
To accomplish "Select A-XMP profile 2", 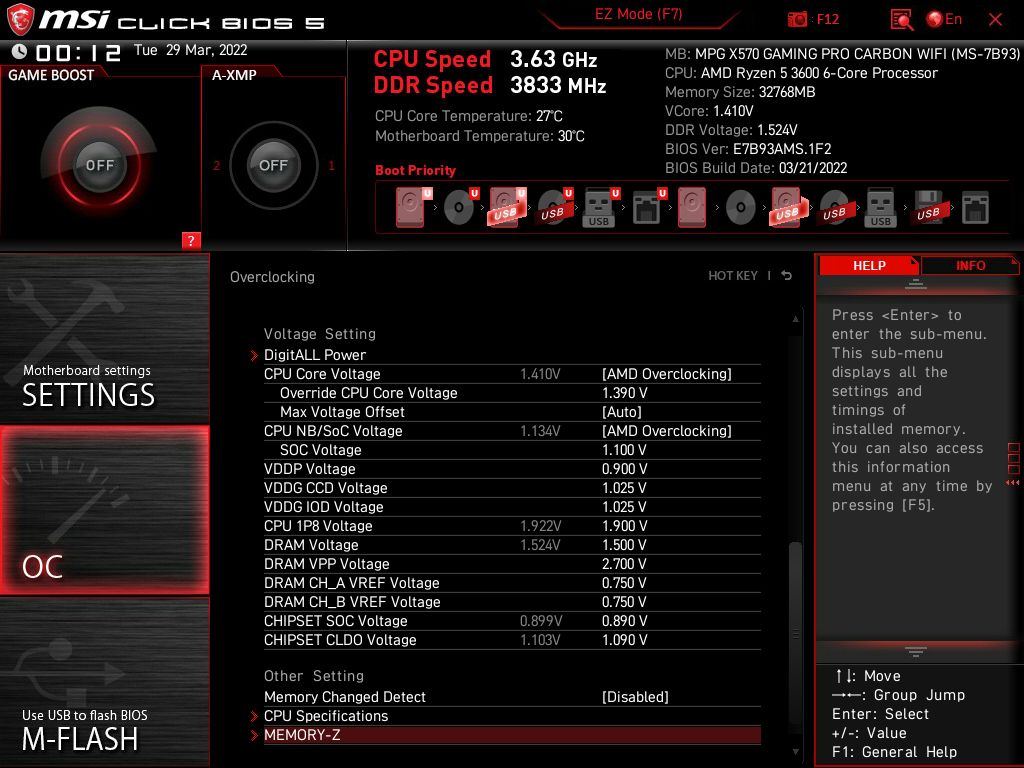I will tap(216, 166).
